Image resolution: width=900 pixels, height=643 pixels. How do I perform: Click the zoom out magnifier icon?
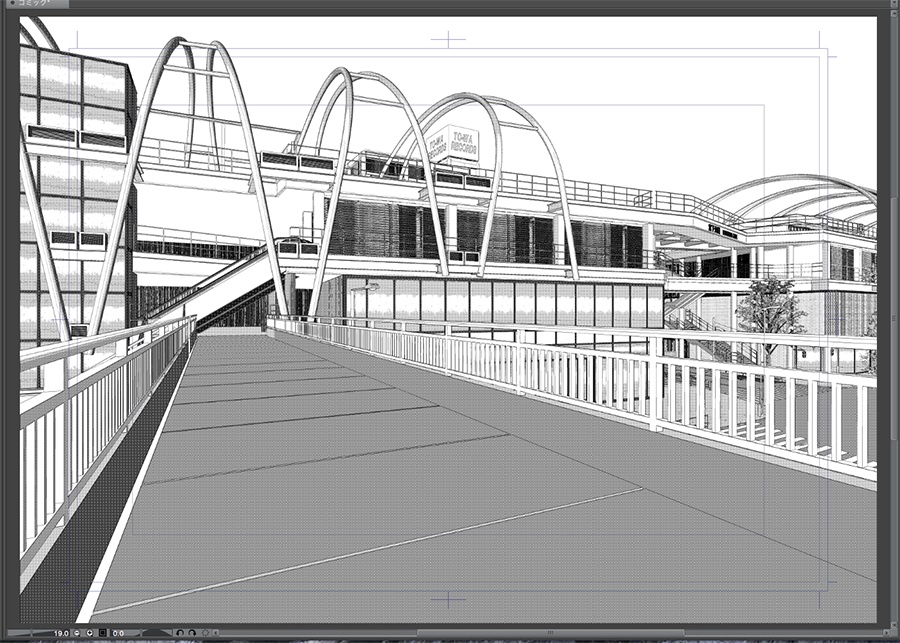tap(77, 633)
